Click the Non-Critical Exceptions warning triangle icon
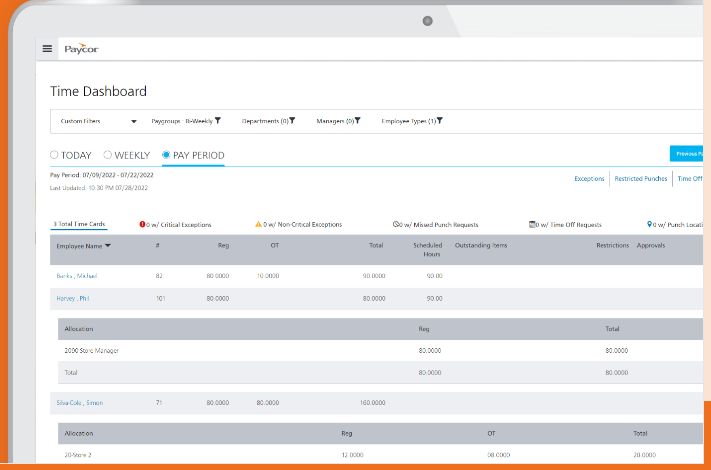 (258, 225)
